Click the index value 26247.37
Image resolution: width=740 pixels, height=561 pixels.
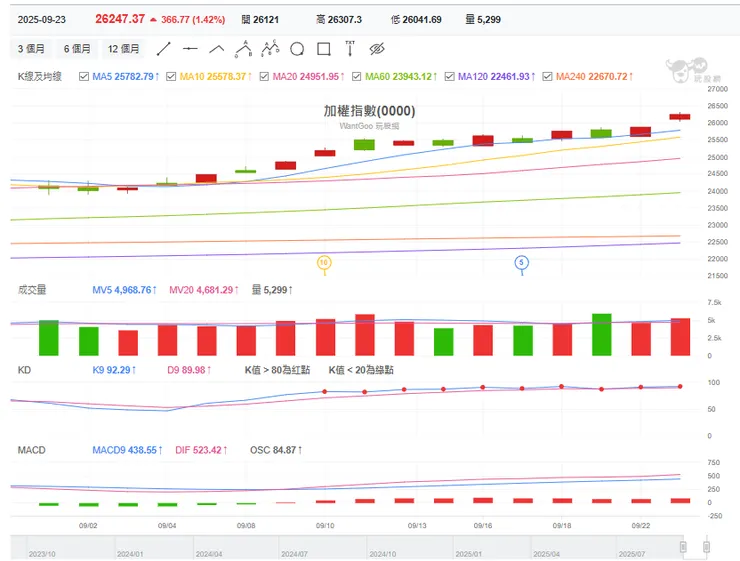click(120, 19)
